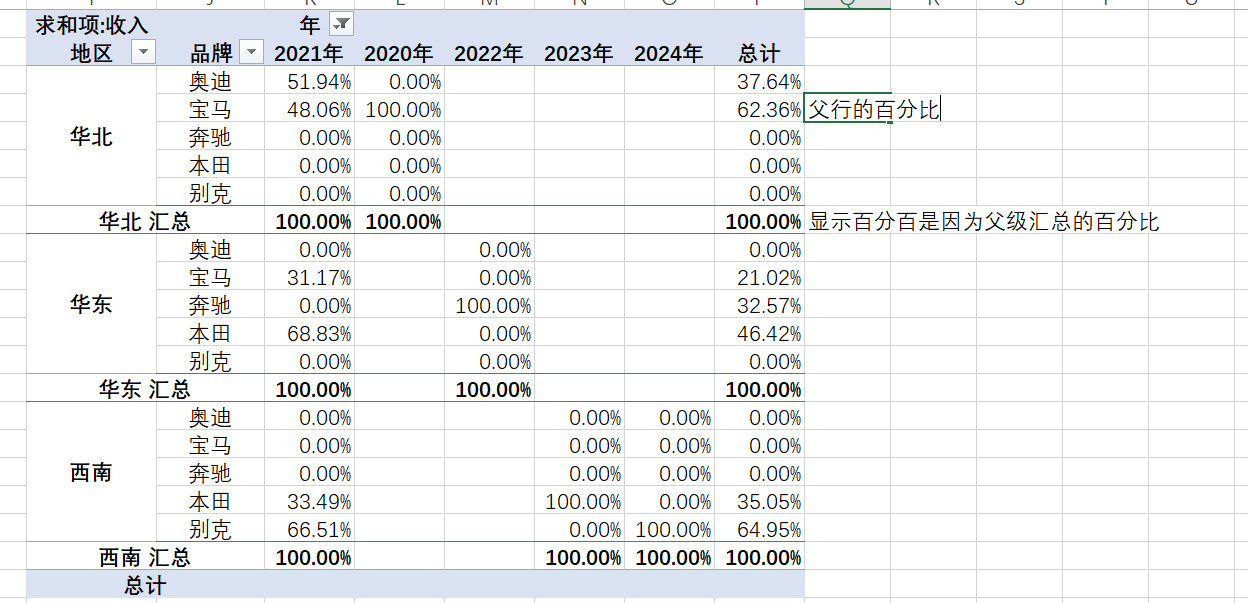The image size is (1248, 603).
Task: Open the 品牌 field dropdown
Action: [x=252, y=52]
